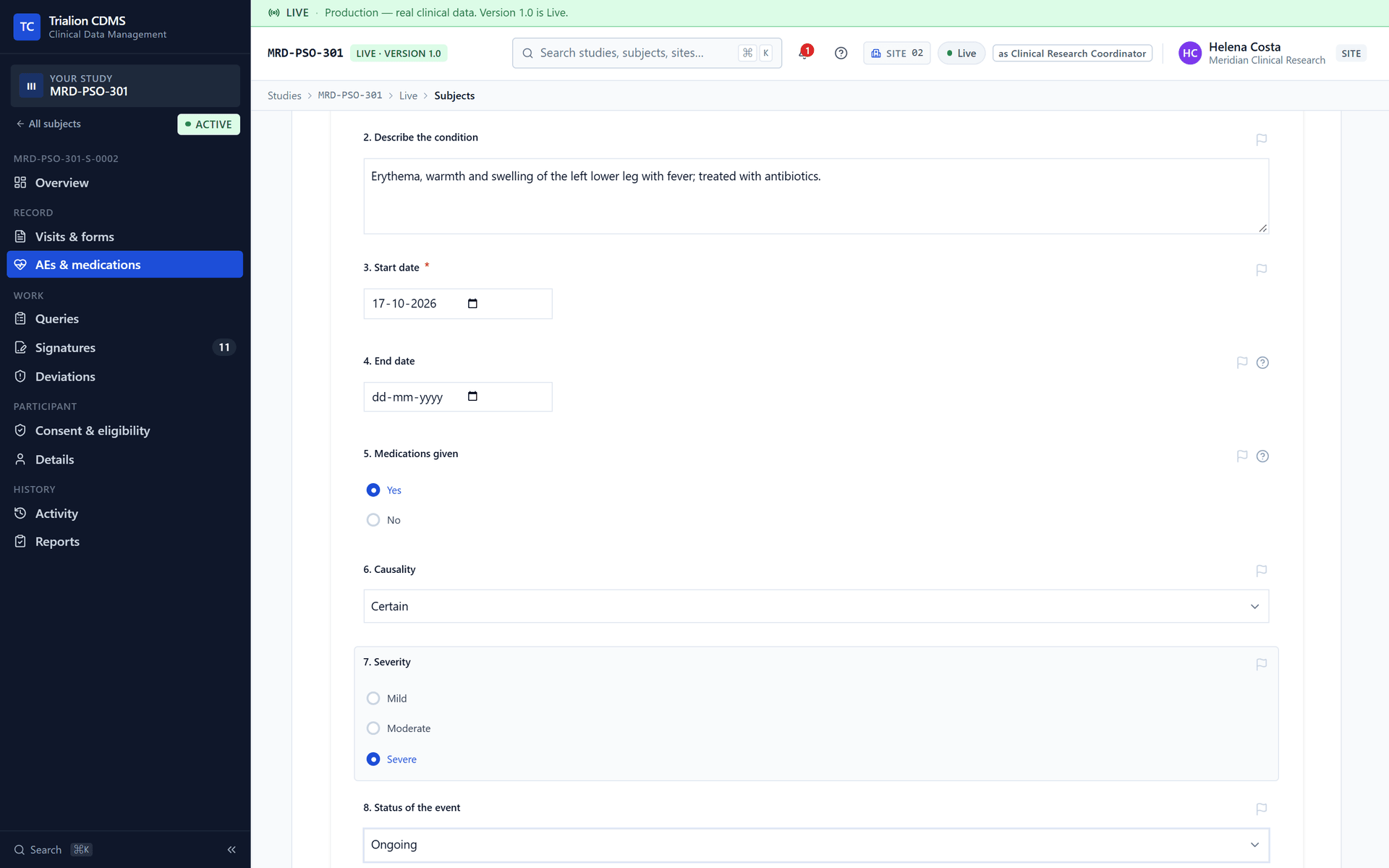The width and height of the screenshot is (1389, 868).
Task: Open Visits & forms in sidebar
Action: tap(124, 237)
